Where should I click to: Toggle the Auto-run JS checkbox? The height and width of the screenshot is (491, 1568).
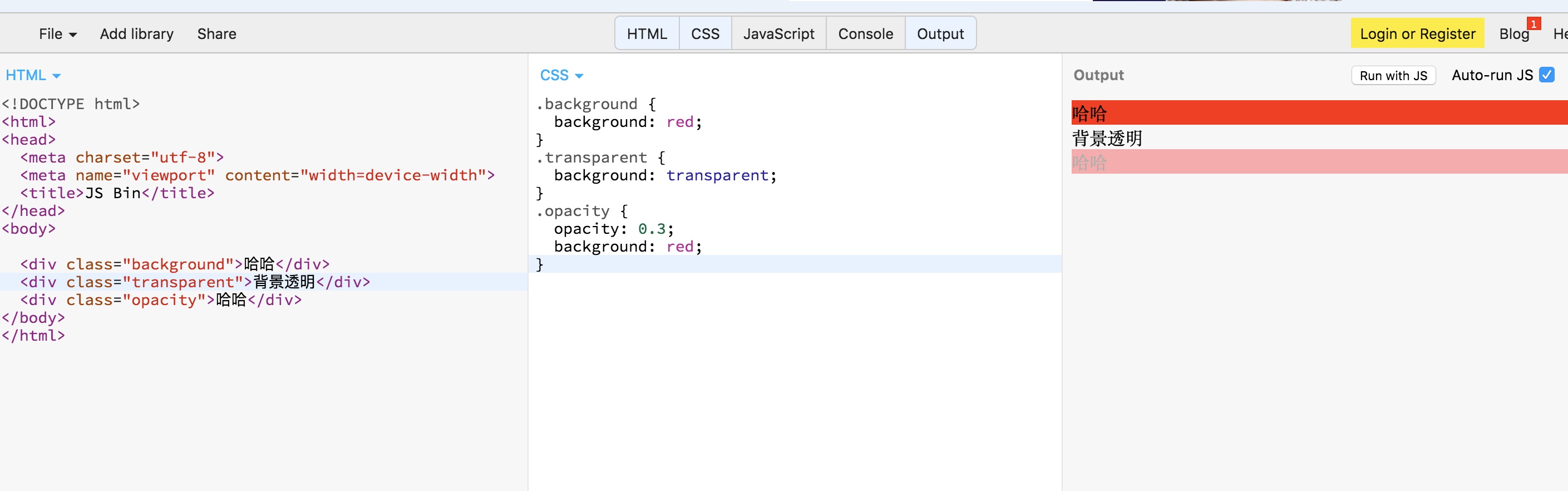[x=1547, y=75]
